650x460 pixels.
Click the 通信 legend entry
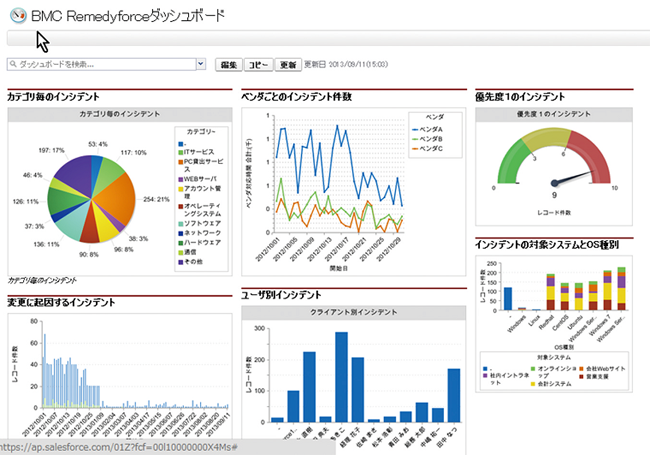(187, 252)
